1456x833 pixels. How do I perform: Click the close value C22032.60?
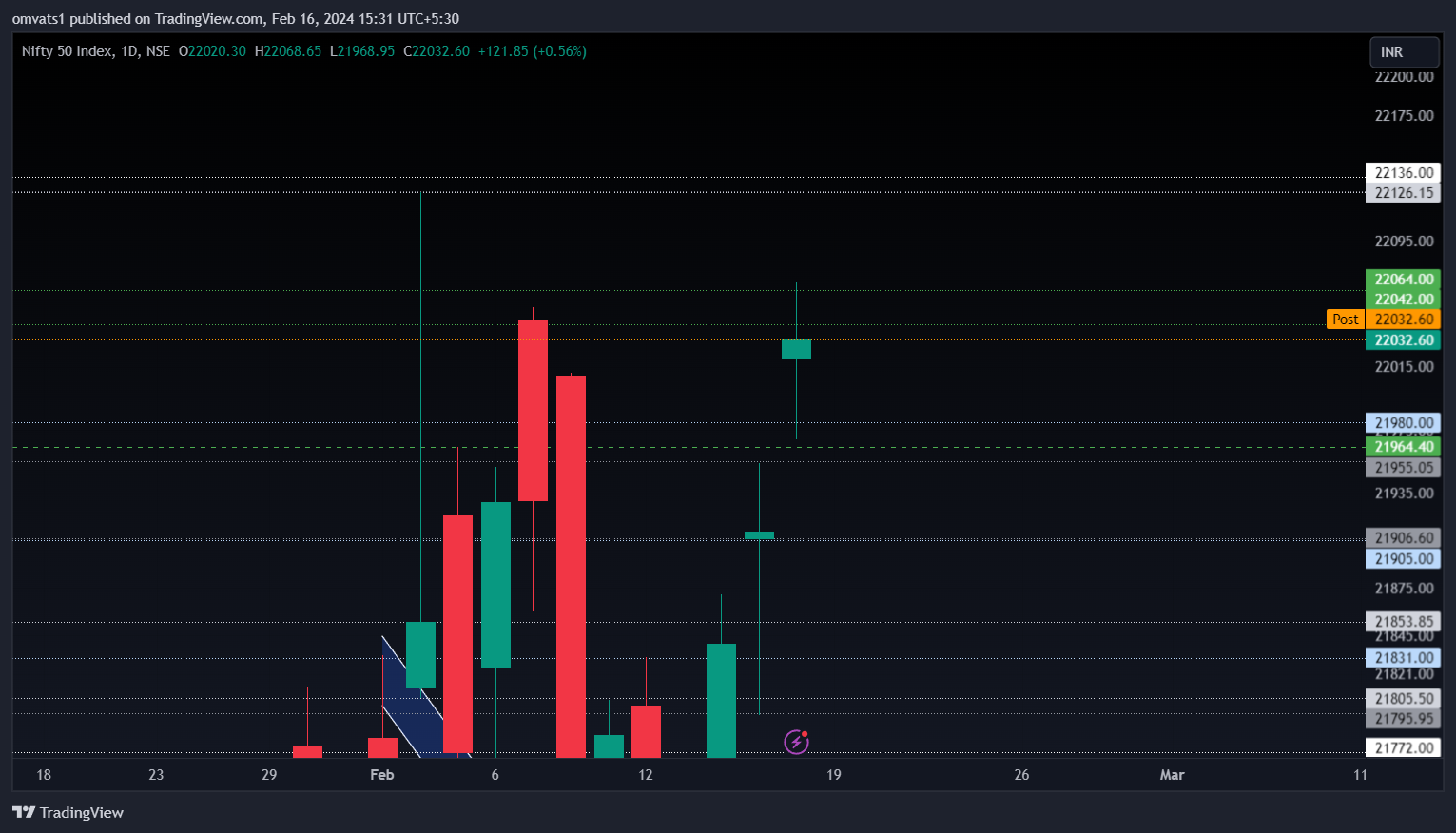pyautogui.click(x=437, y=51)
